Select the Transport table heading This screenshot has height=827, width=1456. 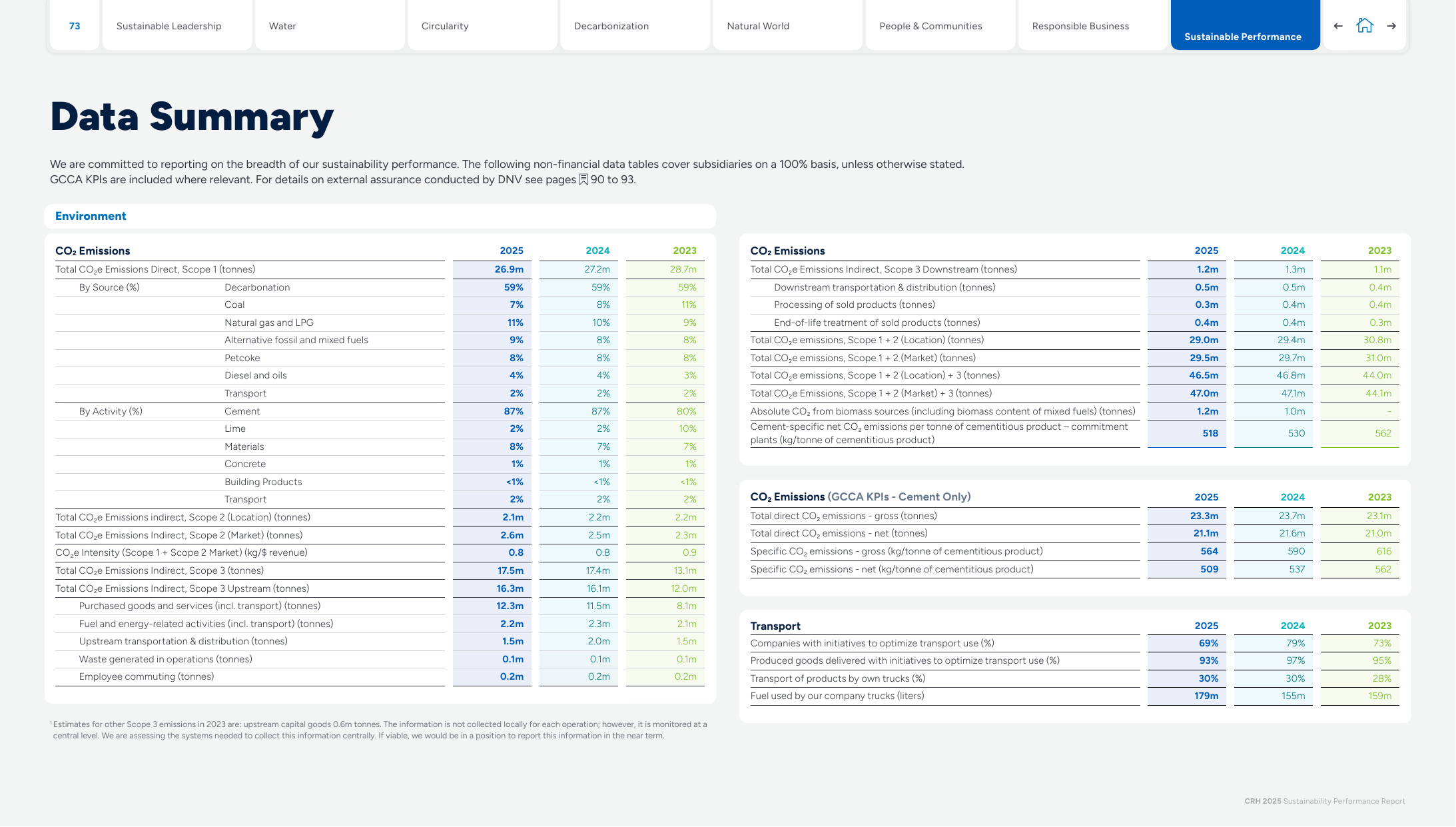[775, 626]
